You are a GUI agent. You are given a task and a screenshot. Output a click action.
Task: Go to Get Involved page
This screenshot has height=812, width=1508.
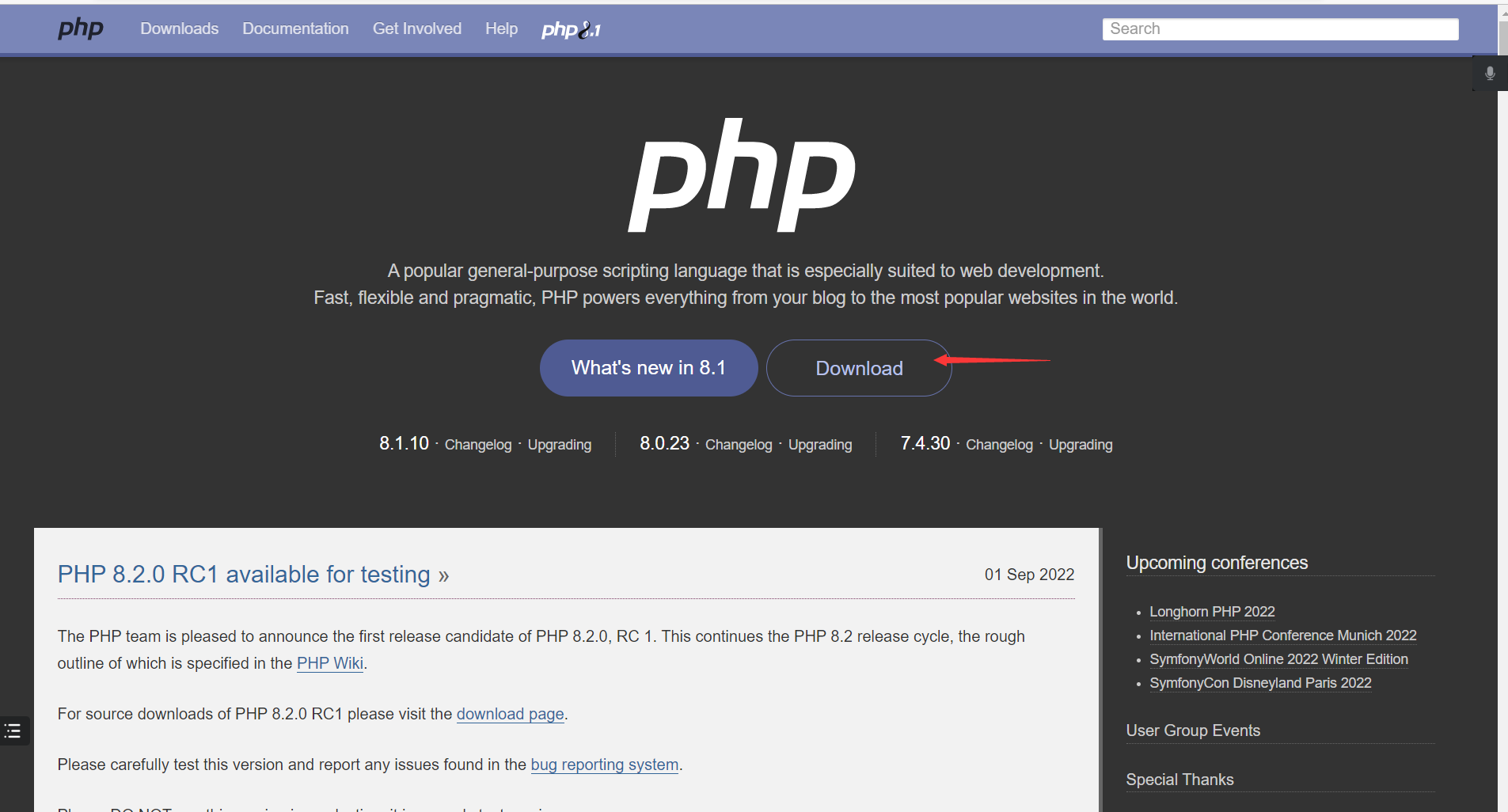(417, 29)
